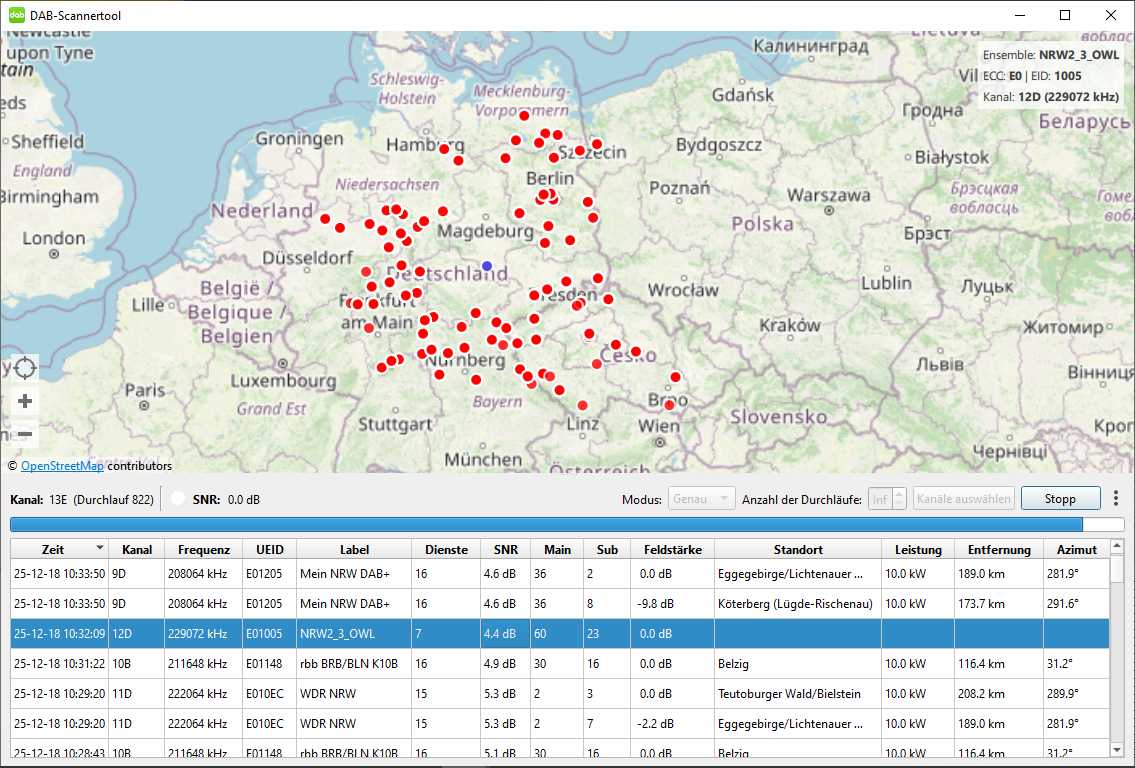Viewport: 1135px width, 768px height.
Task: Sort the table by the Entfernung column header
Action: click(x=998, y=549)
